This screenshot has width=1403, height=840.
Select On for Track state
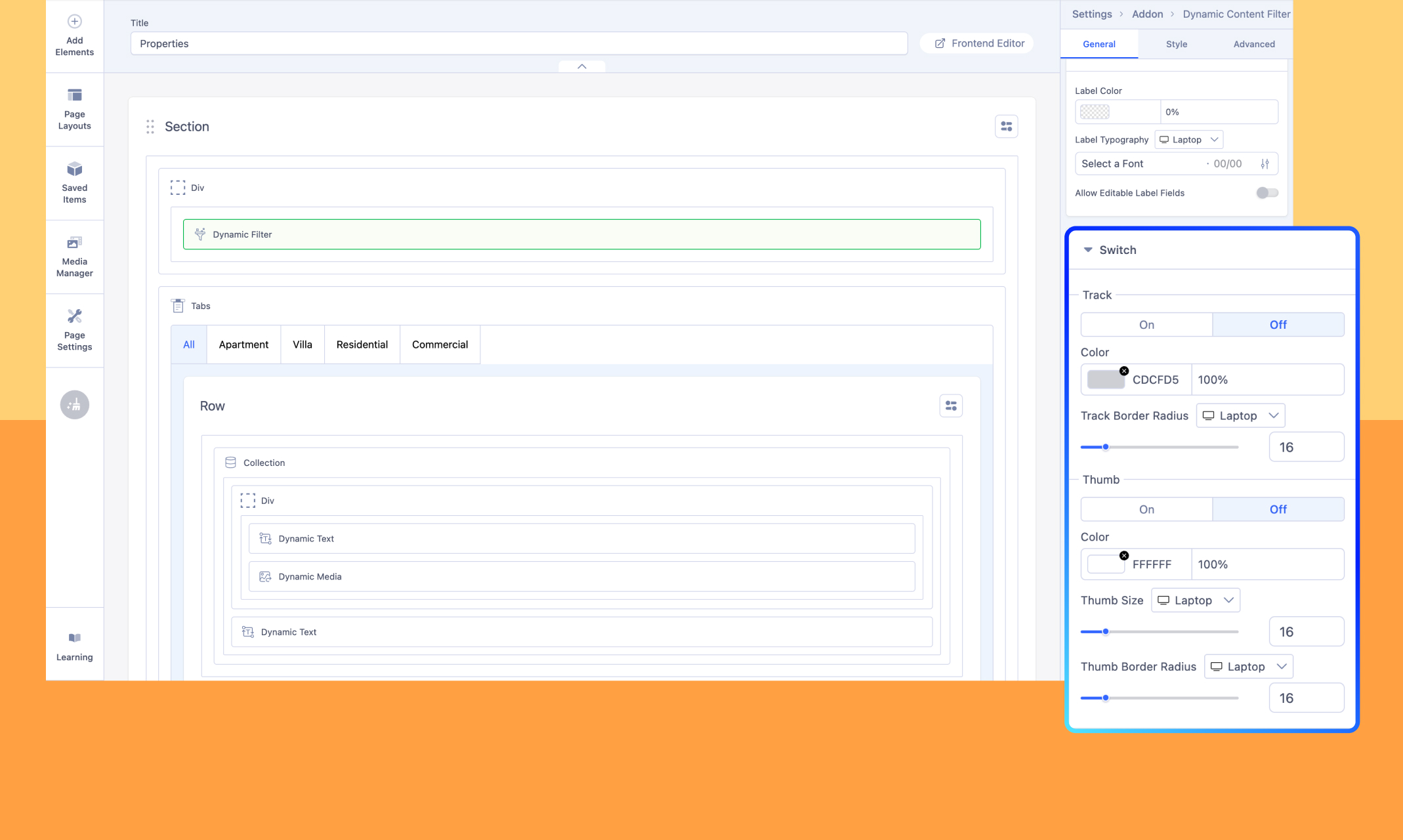click(1146, 325)
